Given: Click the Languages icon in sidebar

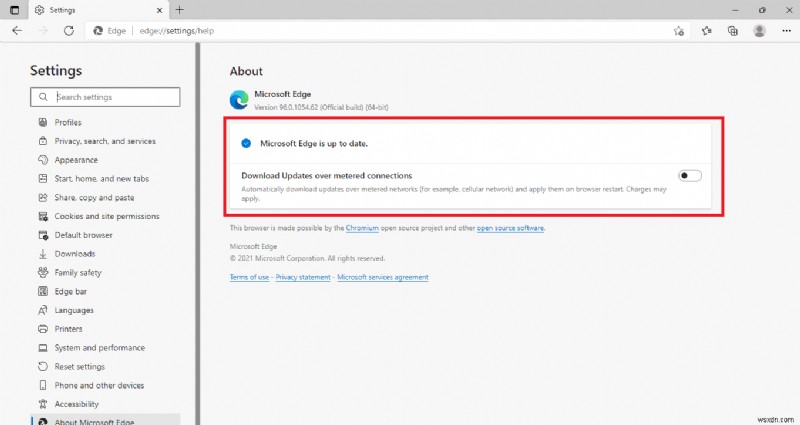Looking at the screenshot, I should coord(43,310).
